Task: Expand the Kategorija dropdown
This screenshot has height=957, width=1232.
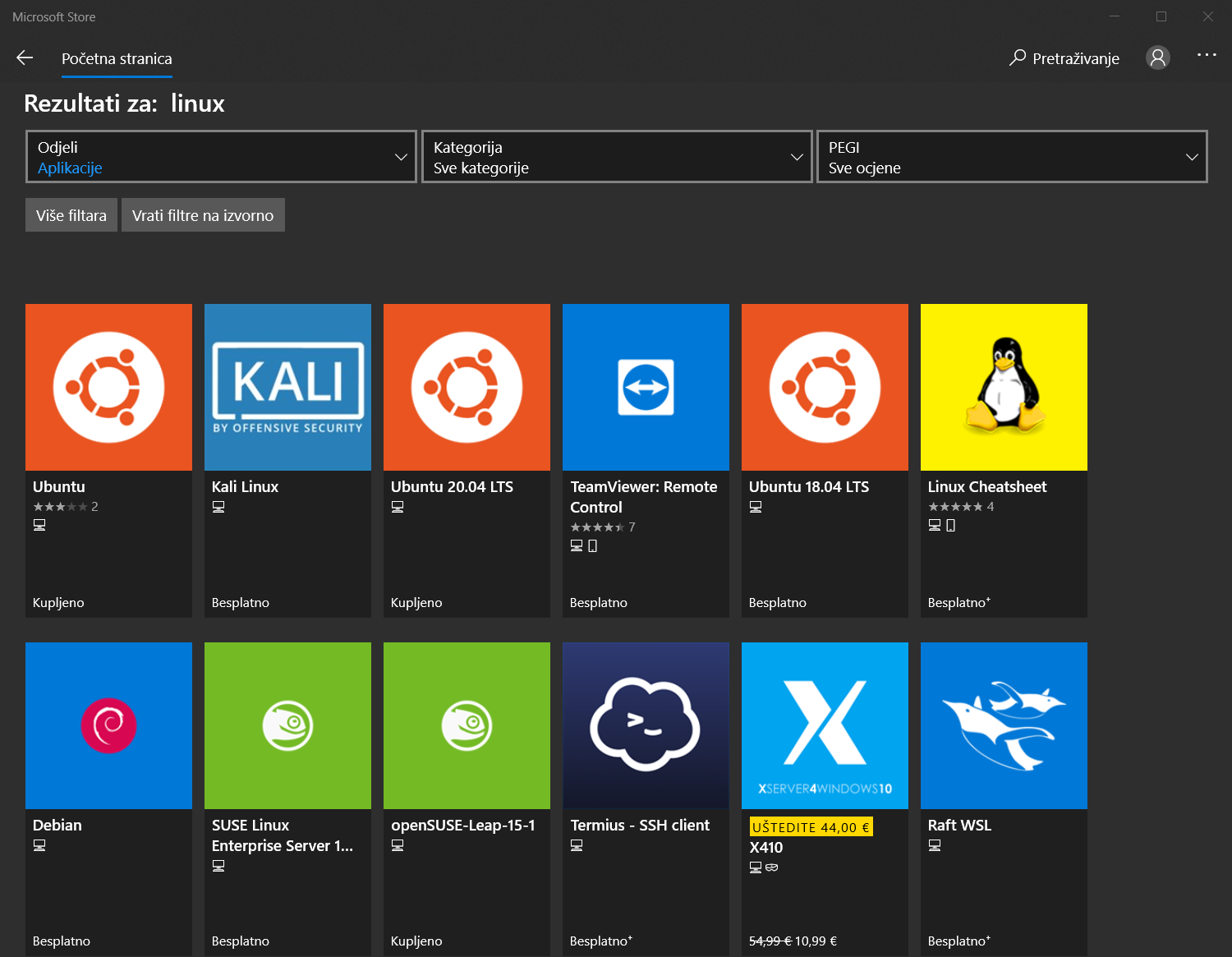Action: click(617, 157)
